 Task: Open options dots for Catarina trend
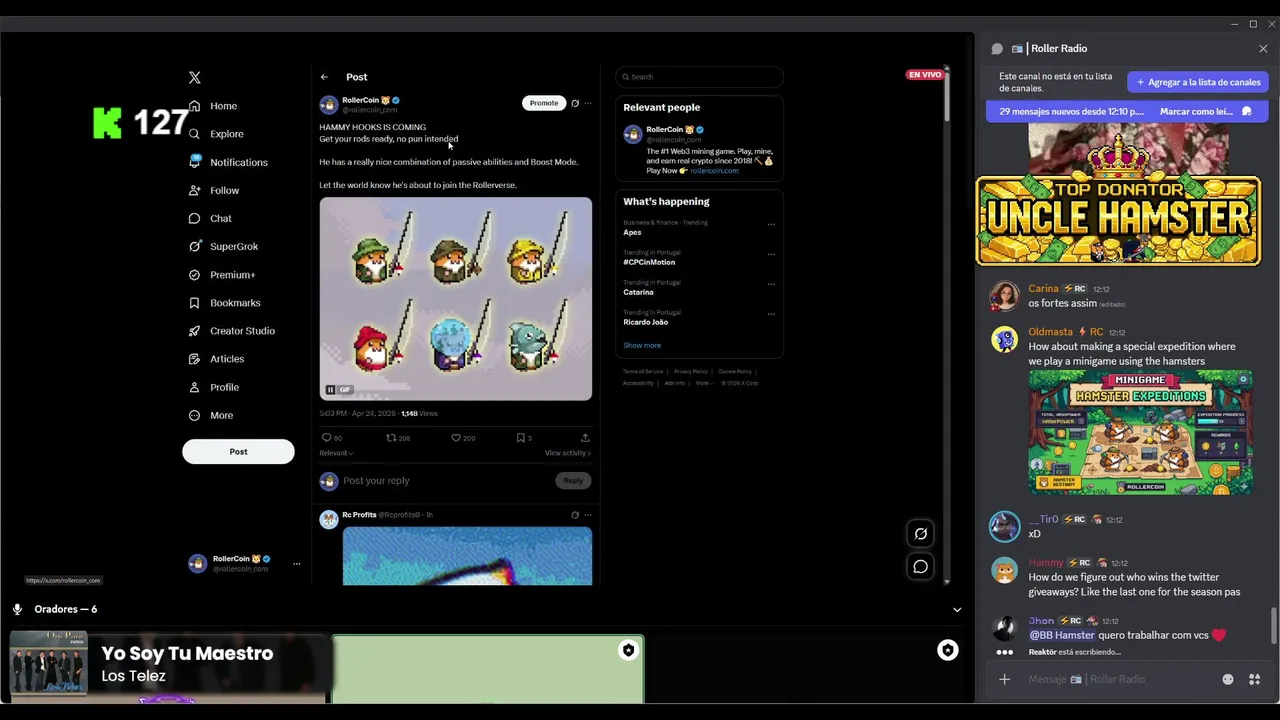click(771, 284)
